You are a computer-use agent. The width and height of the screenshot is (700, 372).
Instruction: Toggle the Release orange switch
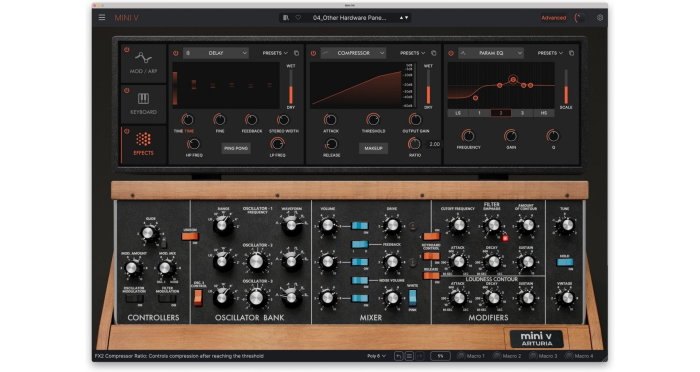pyautogui.click(x=431, y=276)
